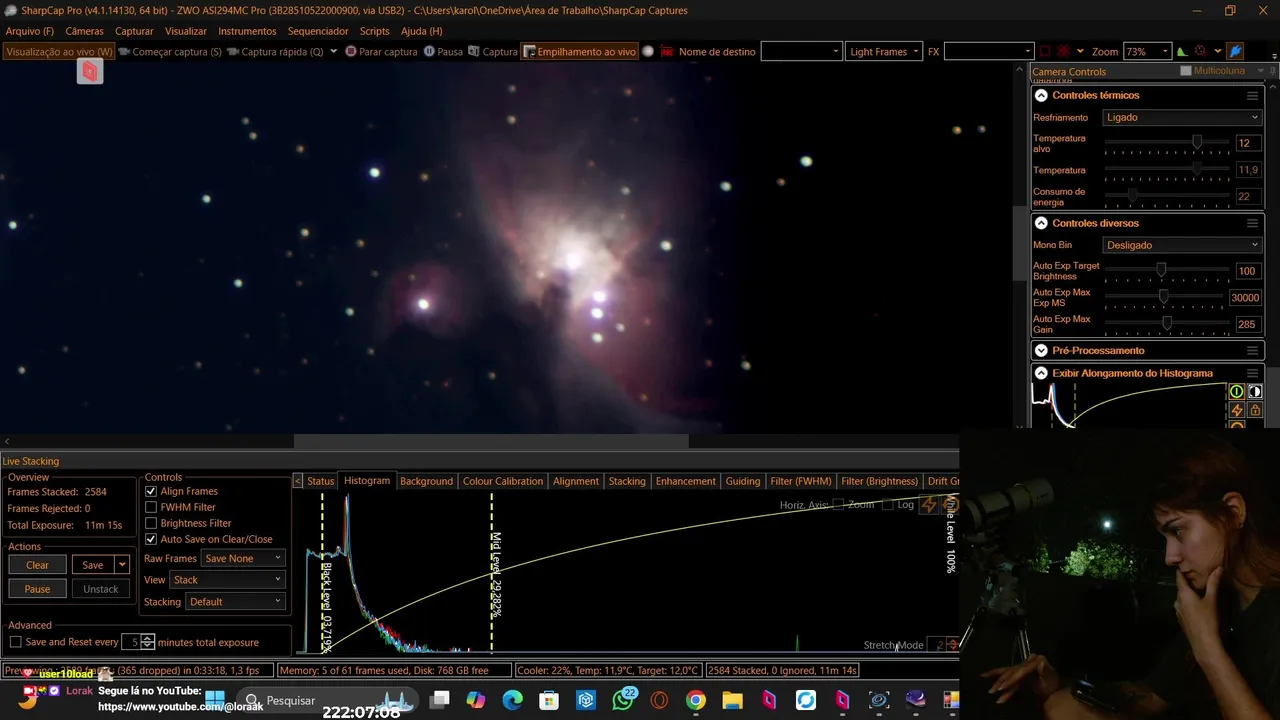Switch to the Guiding tab

click(x=743, y=481)
